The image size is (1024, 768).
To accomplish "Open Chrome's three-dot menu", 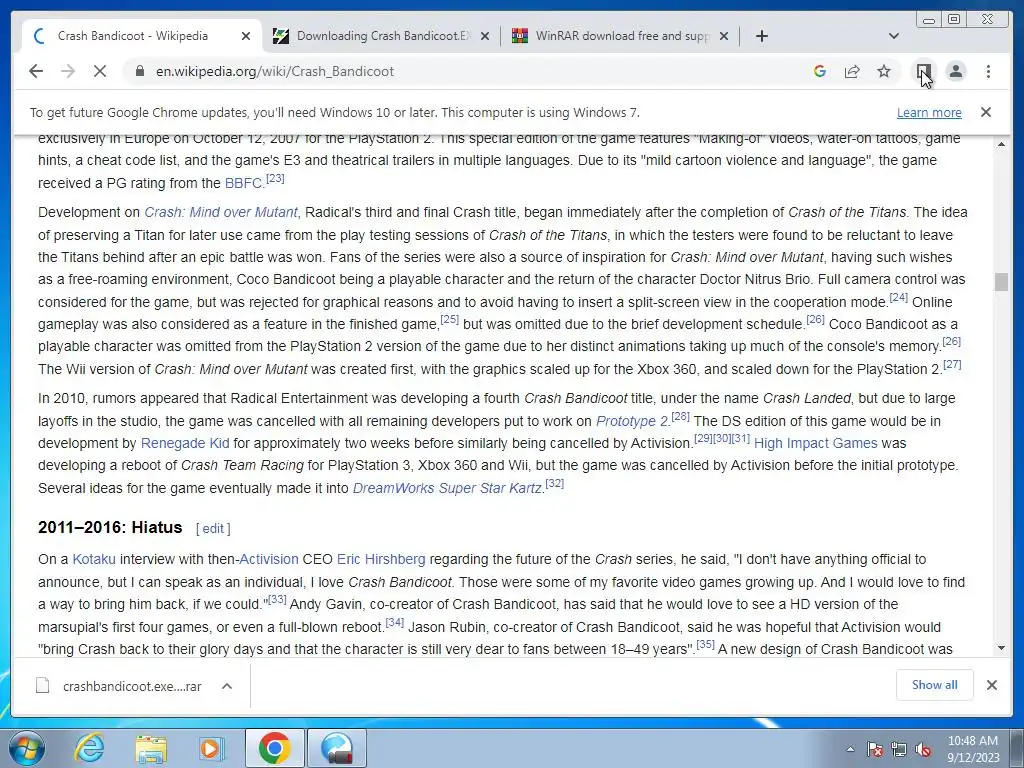I will click(x=988, y=71).
